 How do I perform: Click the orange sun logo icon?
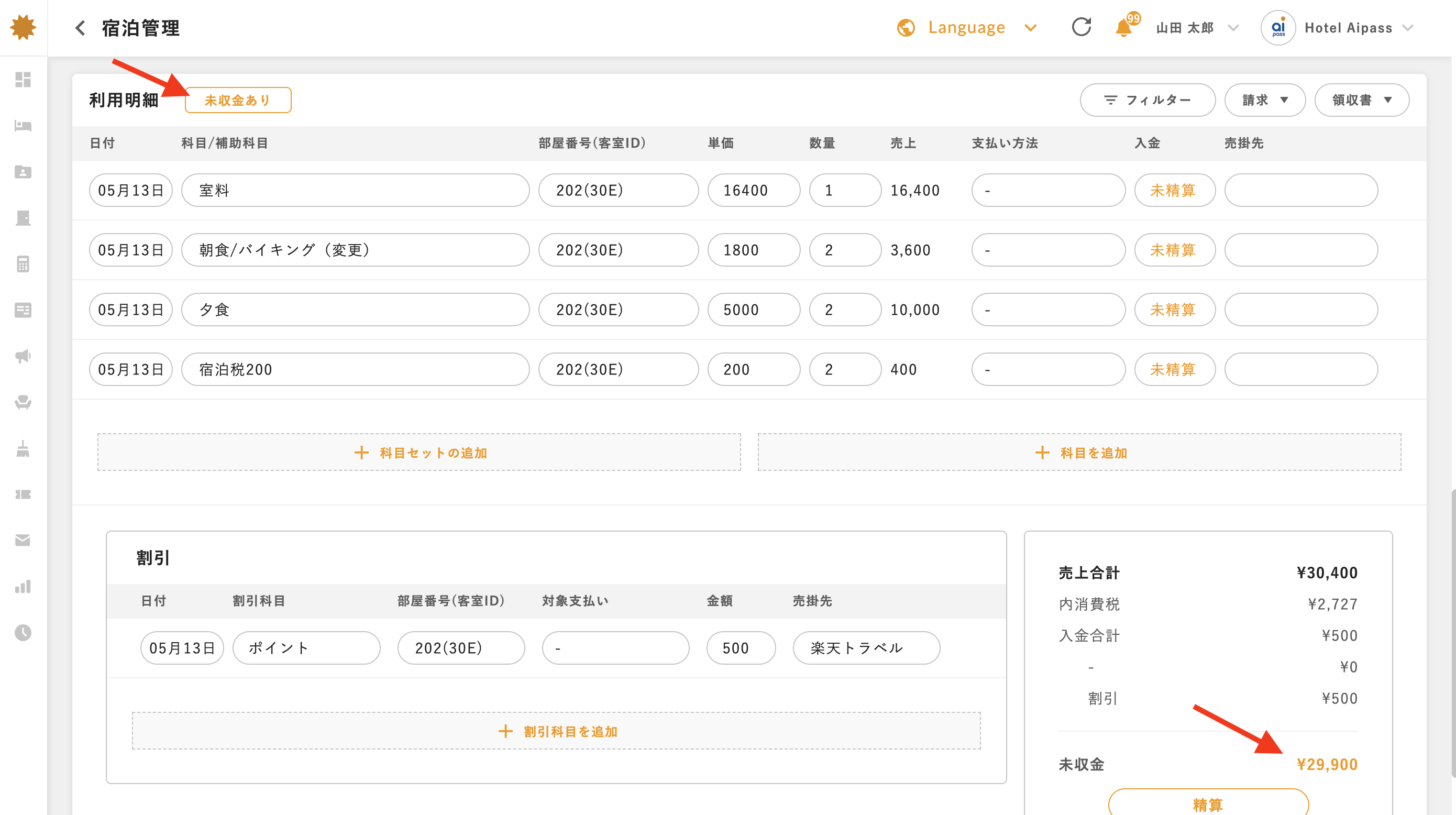[23, 27]
